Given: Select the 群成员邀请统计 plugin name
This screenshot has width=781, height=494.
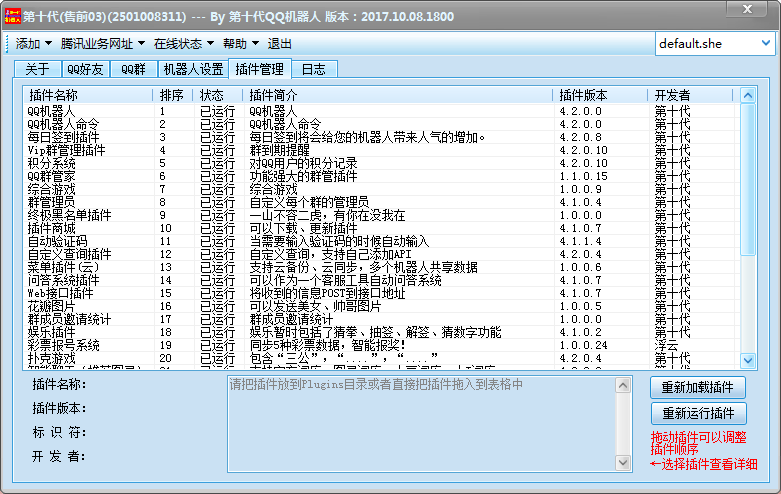Looking at the screenshot, I should point(69,319).
